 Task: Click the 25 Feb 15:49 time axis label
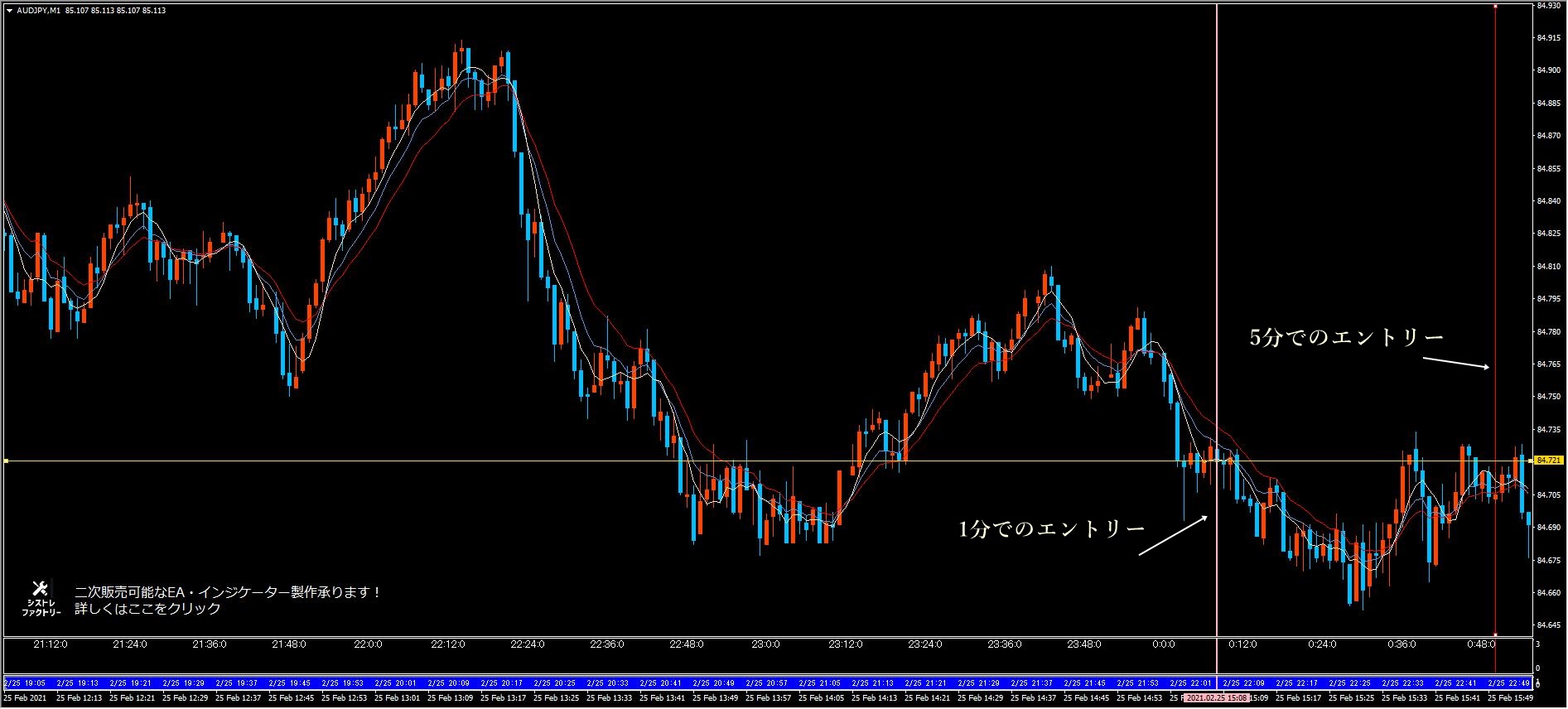[1510, 698]
